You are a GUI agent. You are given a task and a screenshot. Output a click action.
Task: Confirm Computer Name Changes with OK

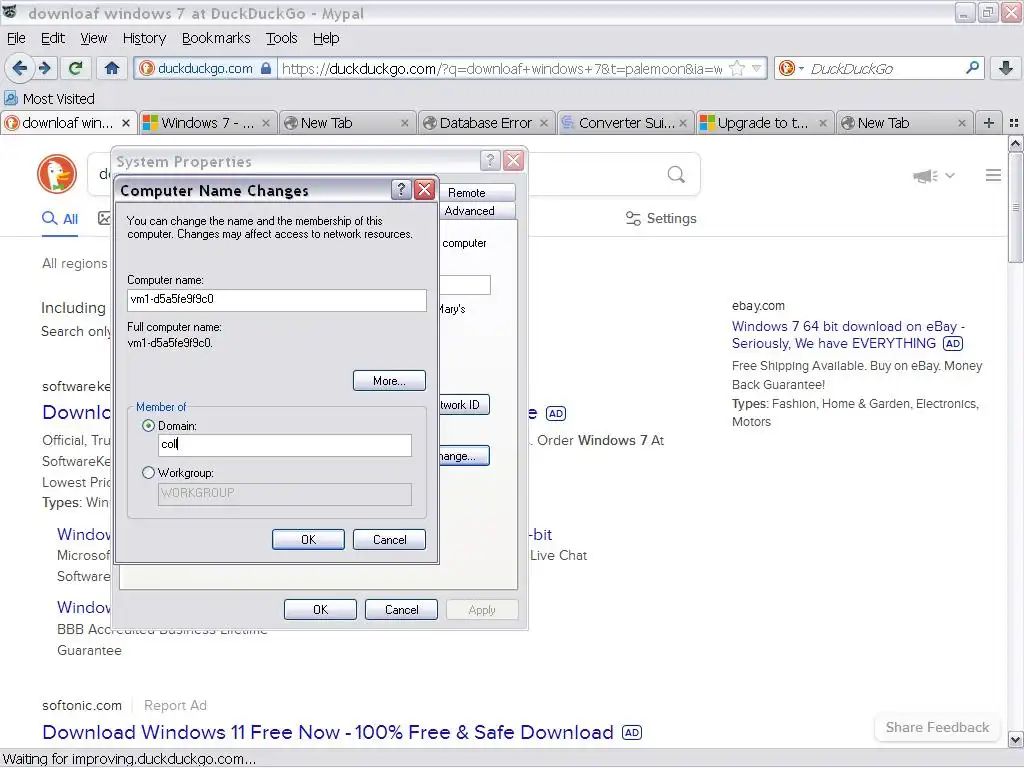click(x=308, y=539)
